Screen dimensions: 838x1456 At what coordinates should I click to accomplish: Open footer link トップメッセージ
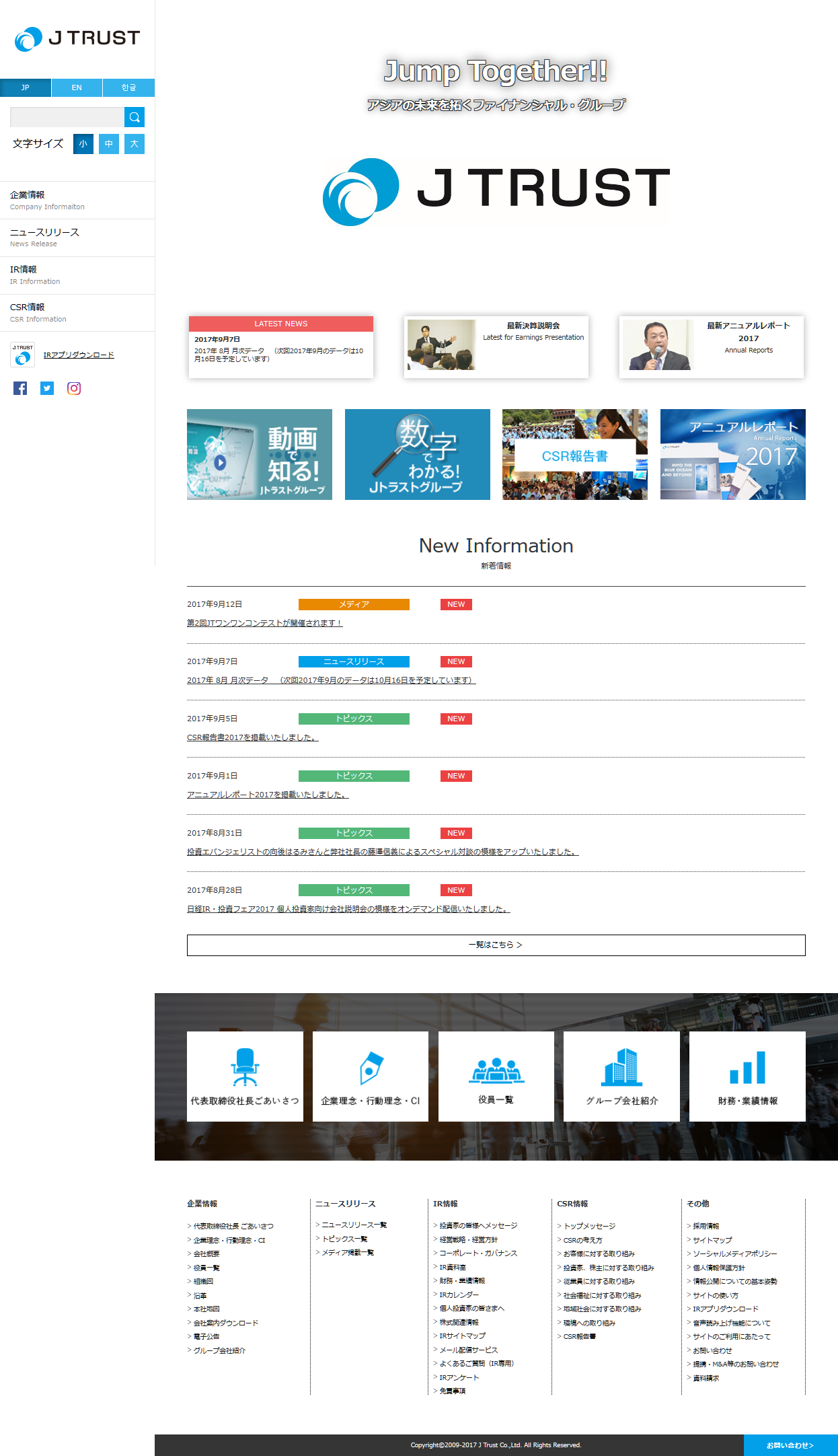click(589, 1226)
